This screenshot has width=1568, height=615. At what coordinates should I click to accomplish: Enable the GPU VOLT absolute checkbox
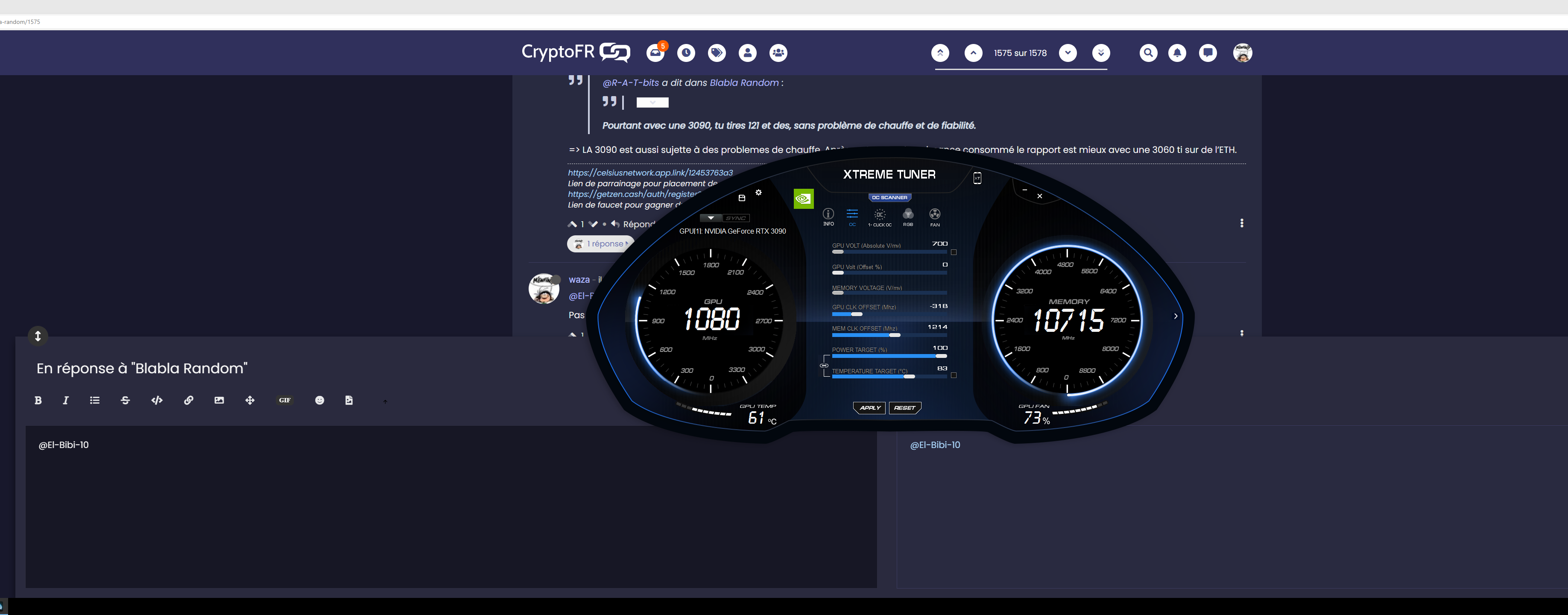[953, 252]
